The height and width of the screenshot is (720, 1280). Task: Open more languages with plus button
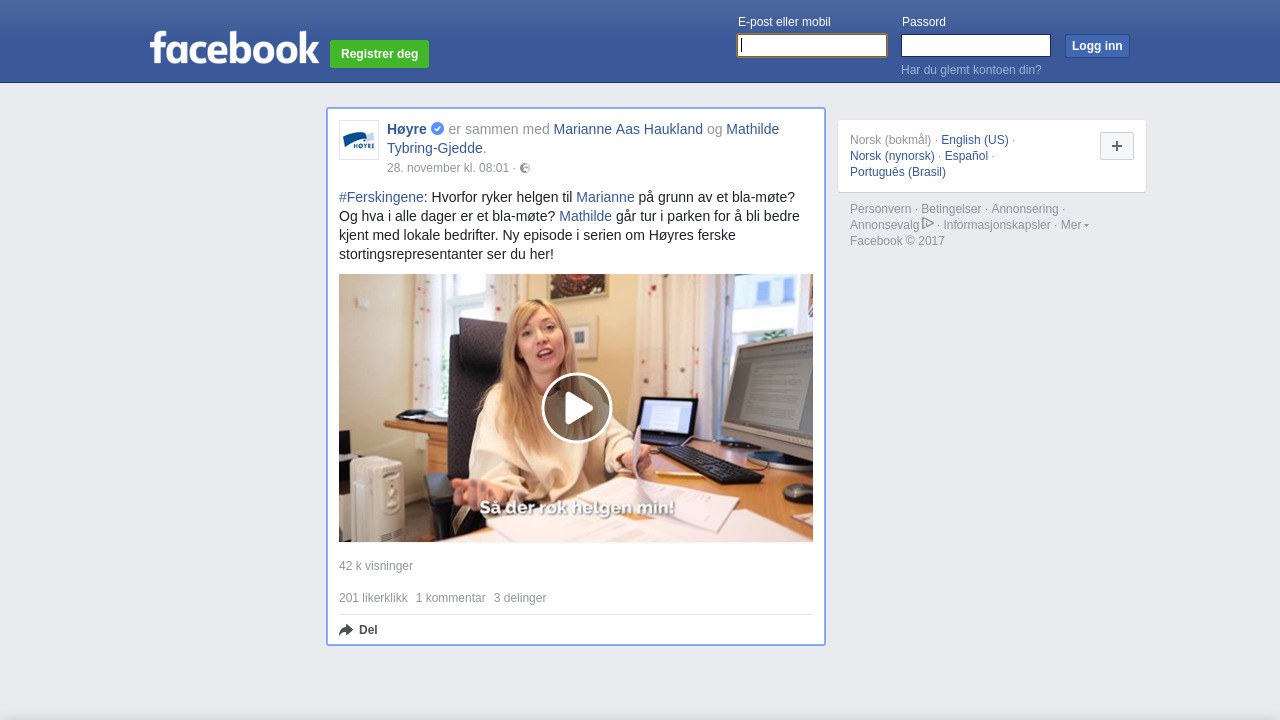click(1116, 146)
